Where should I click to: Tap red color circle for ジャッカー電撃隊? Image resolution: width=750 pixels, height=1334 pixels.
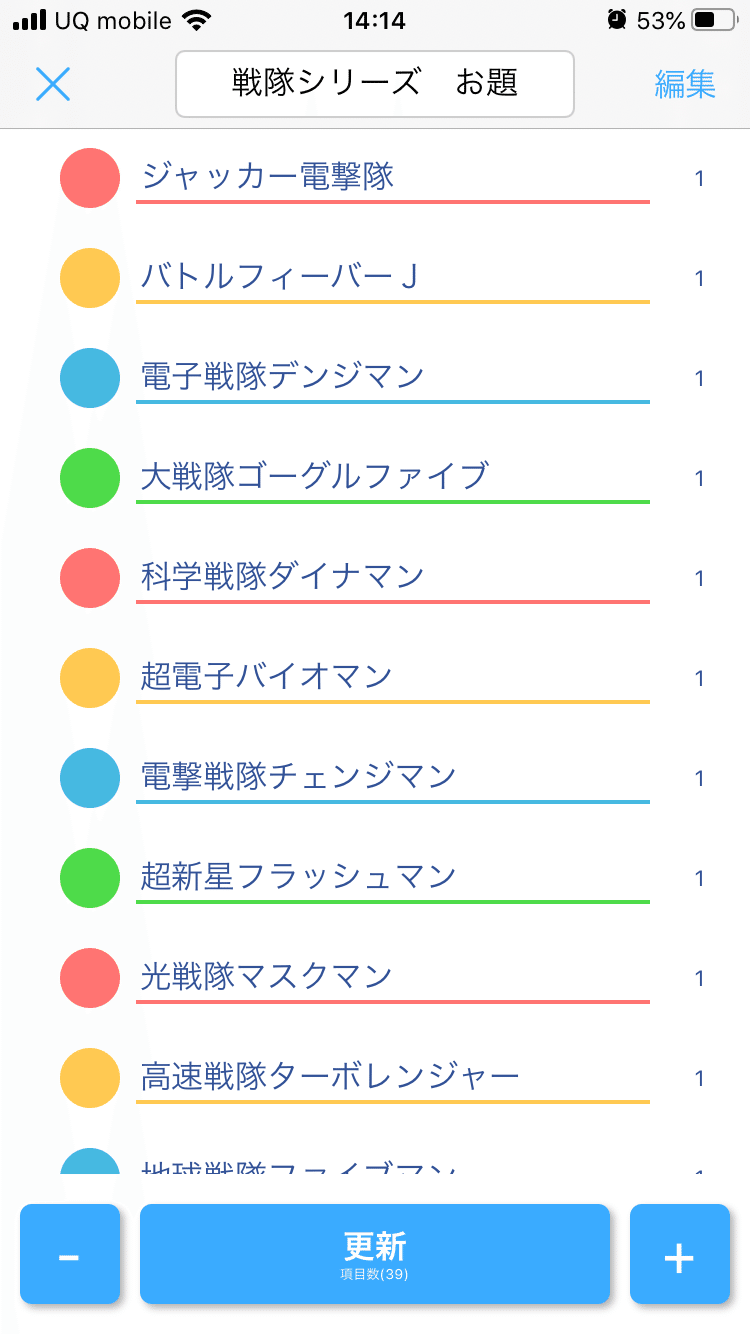point(90,178)
